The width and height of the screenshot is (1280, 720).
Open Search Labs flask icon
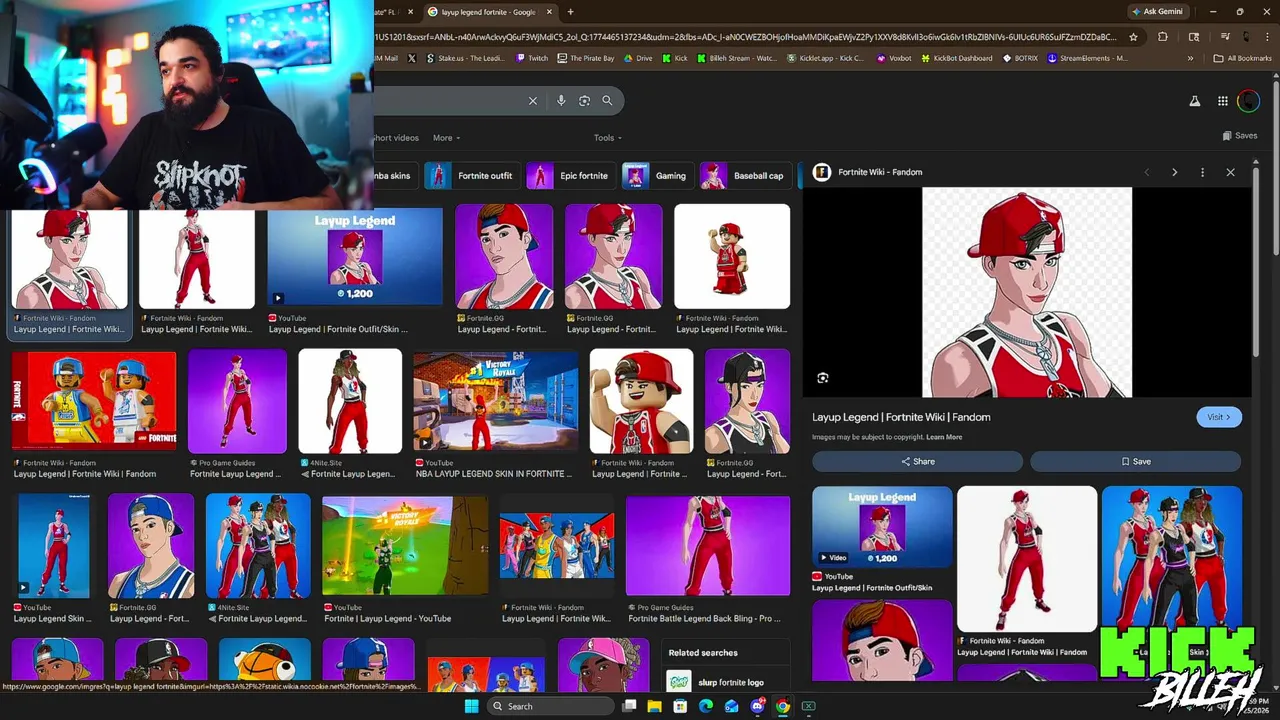click(x=1194, y=101)
